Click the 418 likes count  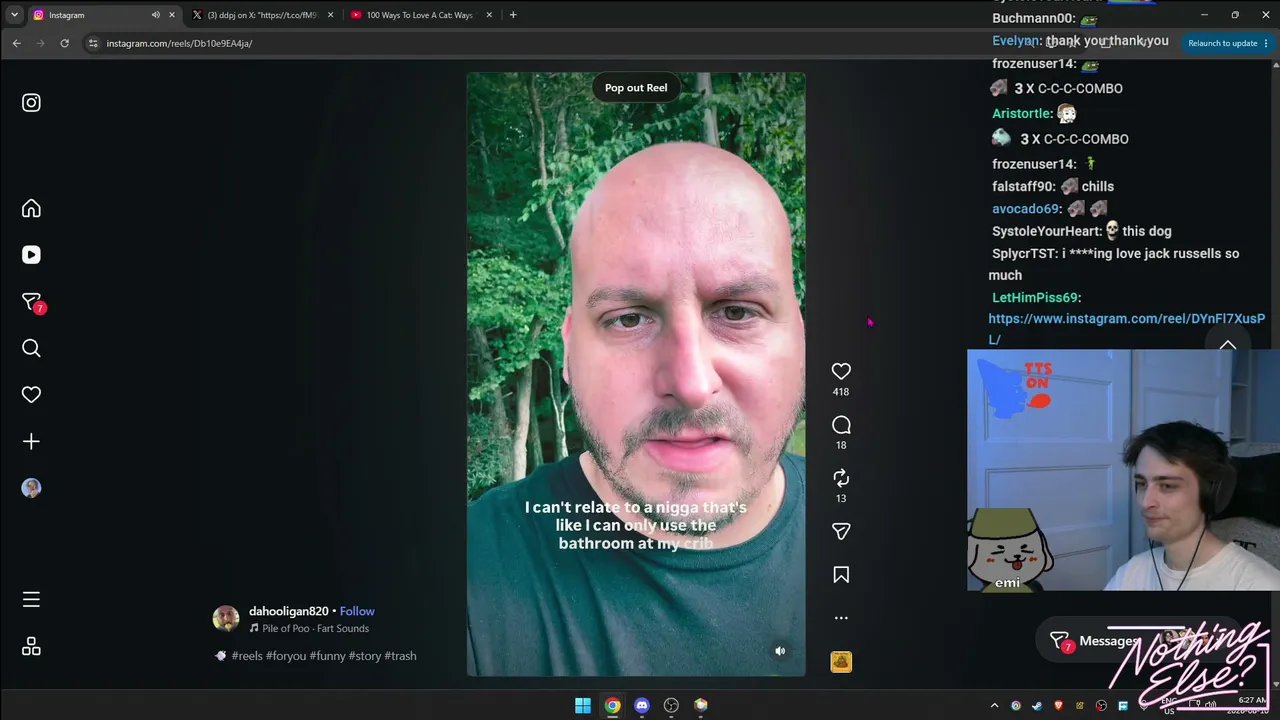click(x=841, y=392)
